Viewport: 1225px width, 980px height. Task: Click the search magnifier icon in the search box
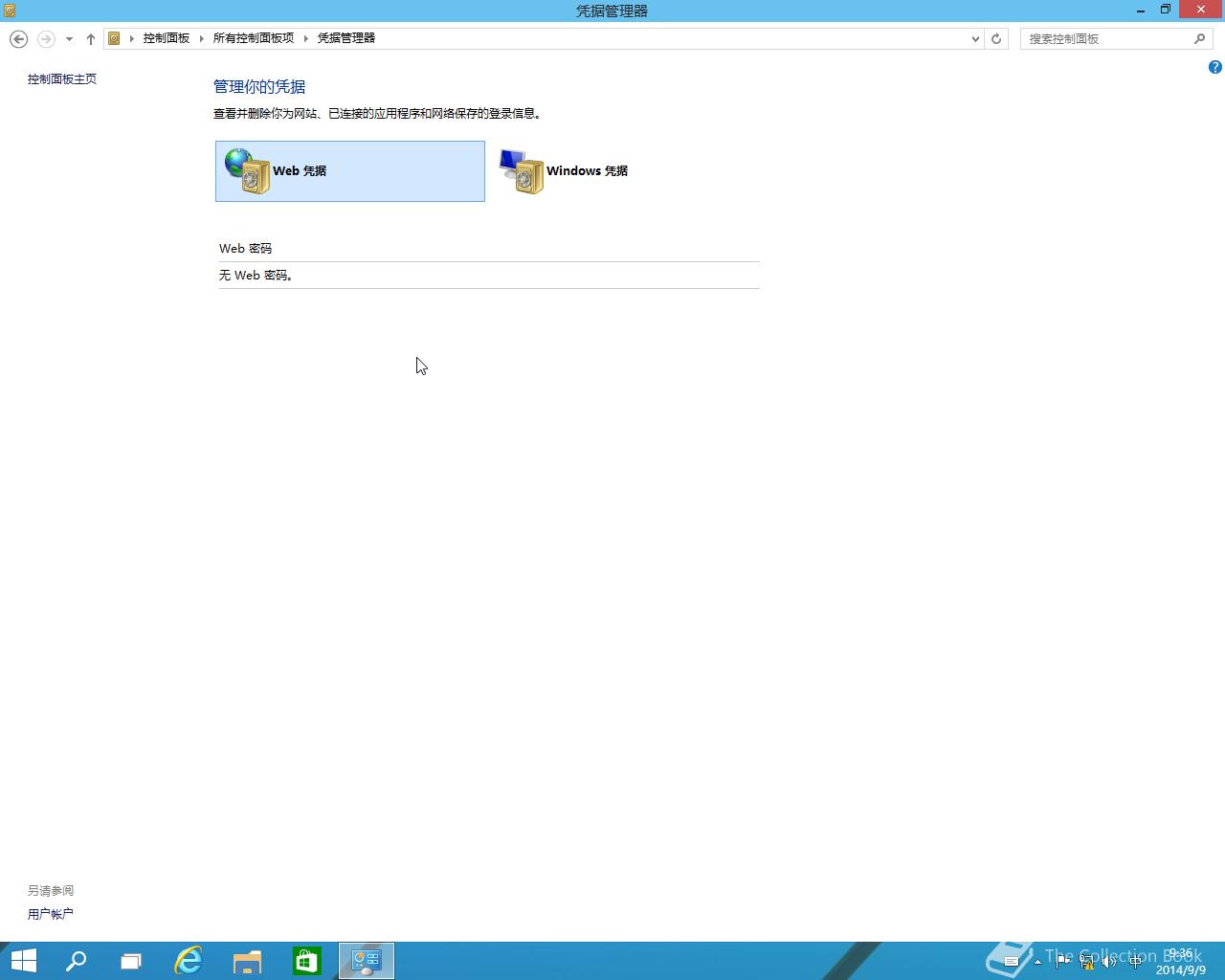(1199, 39)
